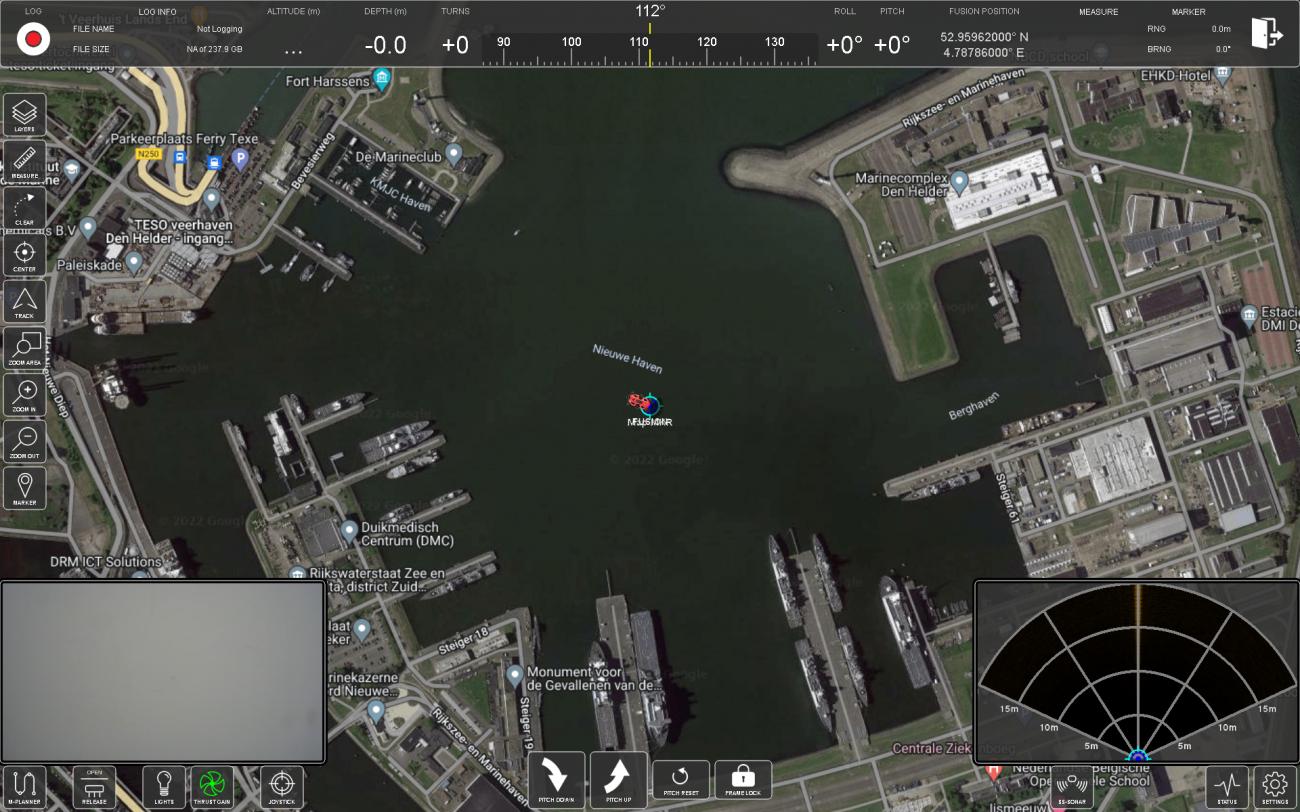
Task: Select the Measure ruler tool
Action: tap(24, 162)
